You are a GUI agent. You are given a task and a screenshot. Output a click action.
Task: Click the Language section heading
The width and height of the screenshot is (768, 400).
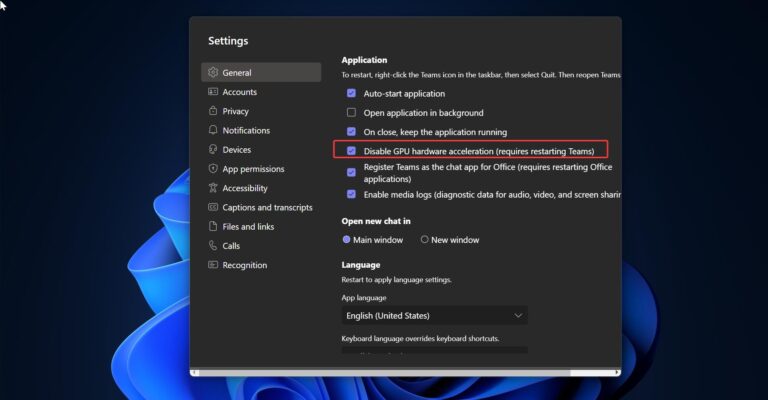pos(361,265)
